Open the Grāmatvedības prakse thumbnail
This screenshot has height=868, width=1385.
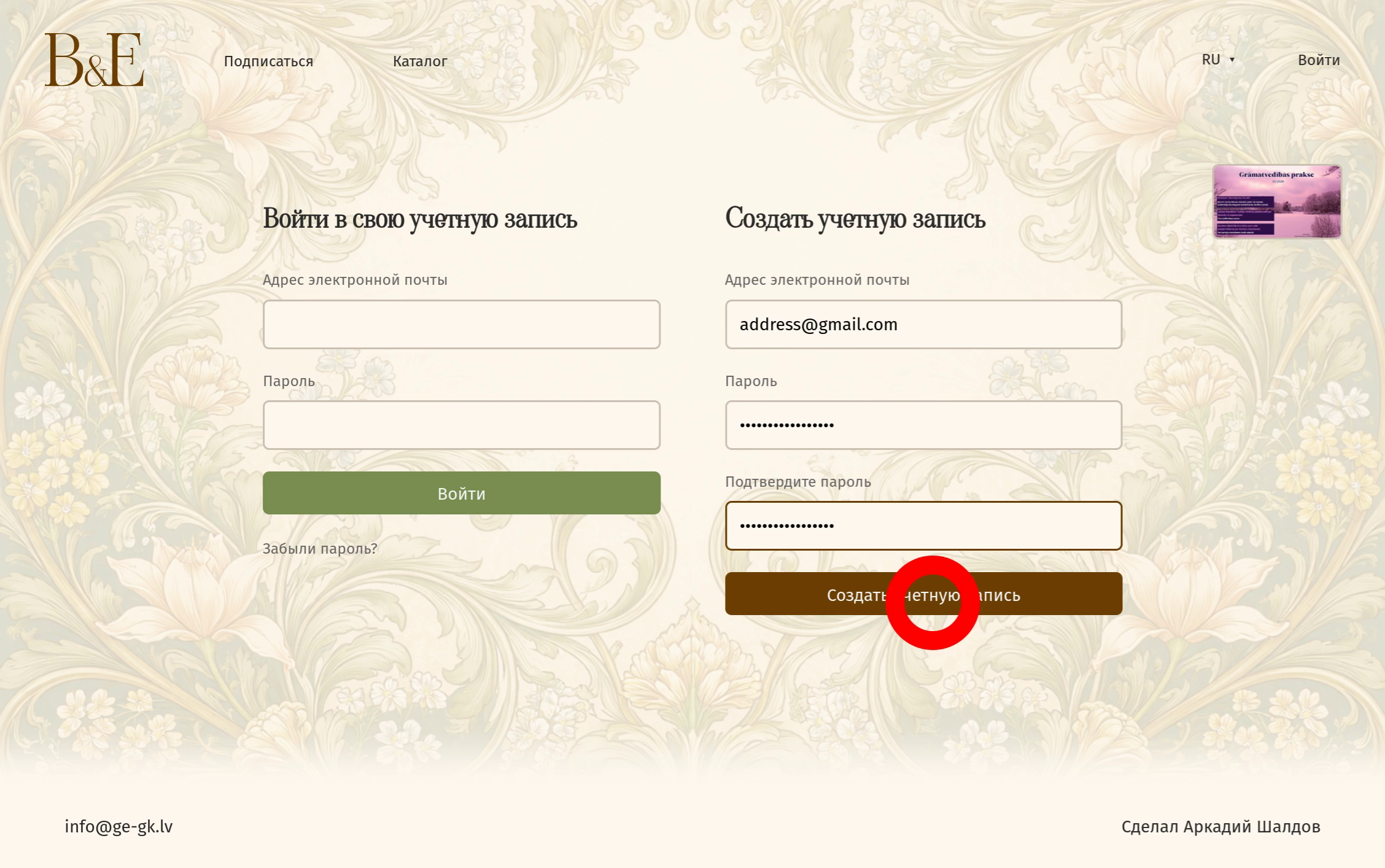[1276, 201]
